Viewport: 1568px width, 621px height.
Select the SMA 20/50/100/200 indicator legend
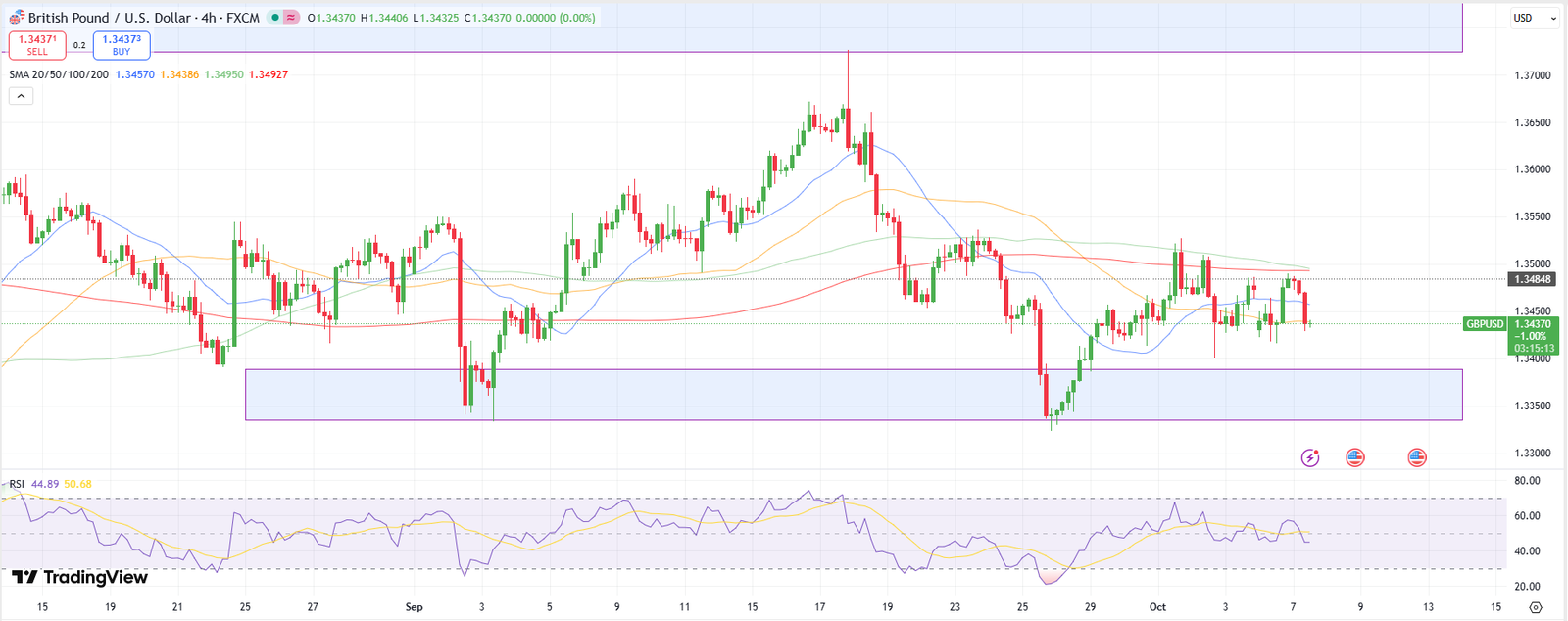coord(59,74)
